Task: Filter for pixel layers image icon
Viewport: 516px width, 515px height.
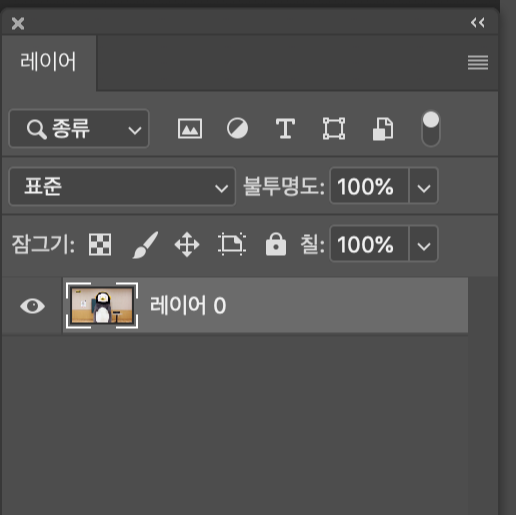Action: pos(190,128)
